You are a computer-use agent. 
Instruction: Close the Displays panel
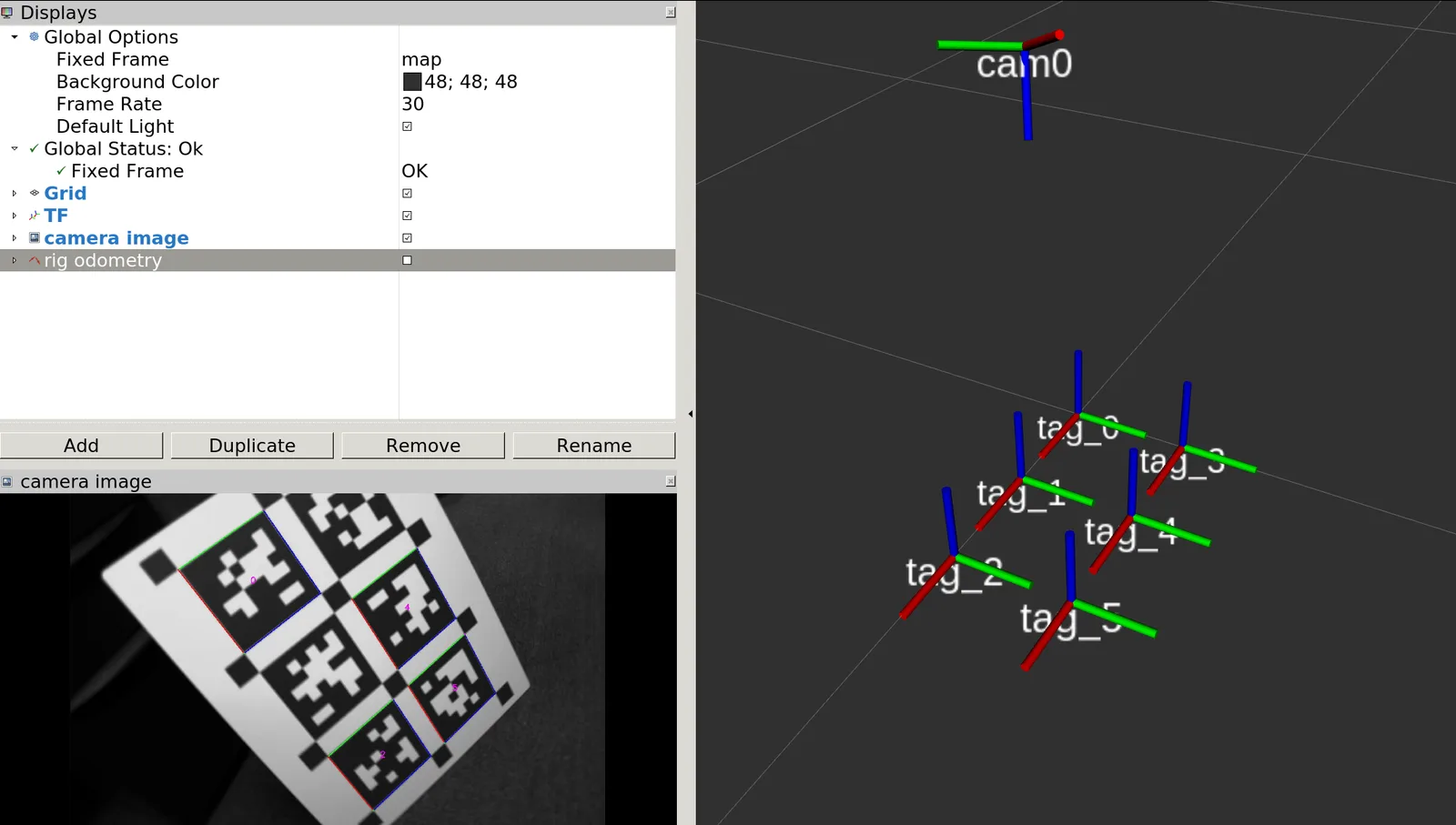click(x=671, y=13)
